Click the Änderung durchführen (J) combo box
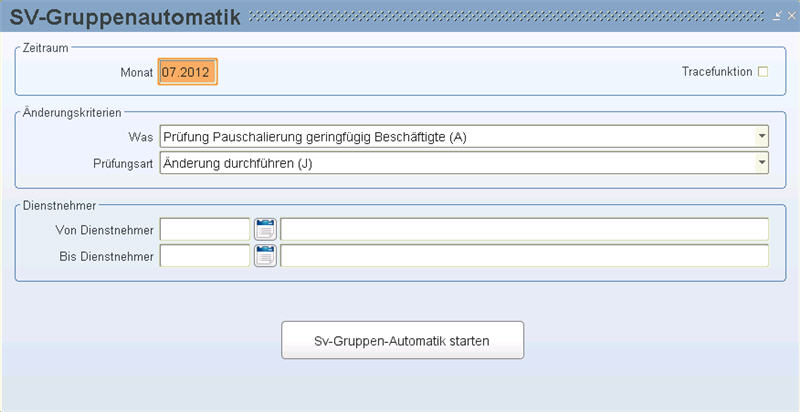This screenshot has height=412, width=800. click(464, 163)
